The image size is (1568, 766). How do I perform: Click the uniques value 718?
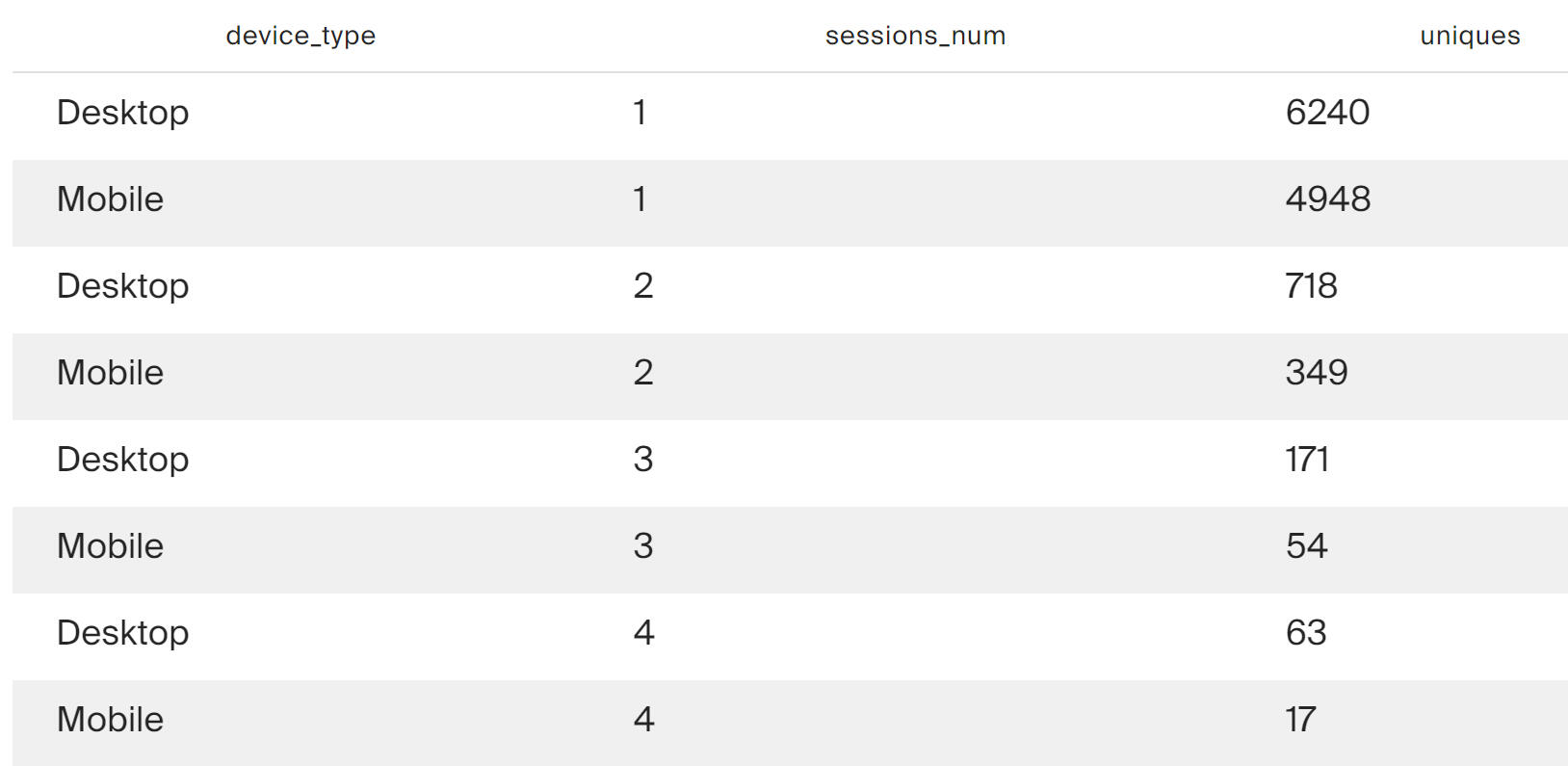tap(1311, 286)
